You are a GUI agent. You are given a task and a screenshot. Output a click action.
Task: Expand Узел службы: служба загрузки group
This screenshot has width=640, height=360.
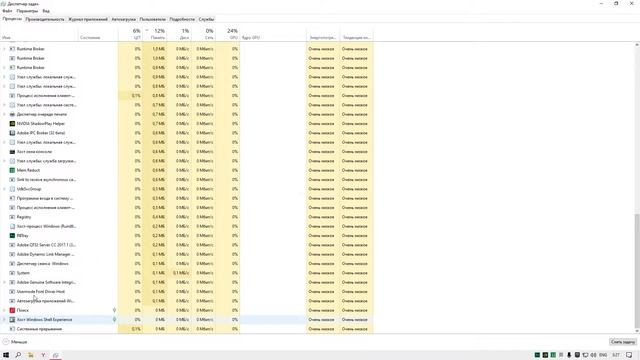[4, 161]
